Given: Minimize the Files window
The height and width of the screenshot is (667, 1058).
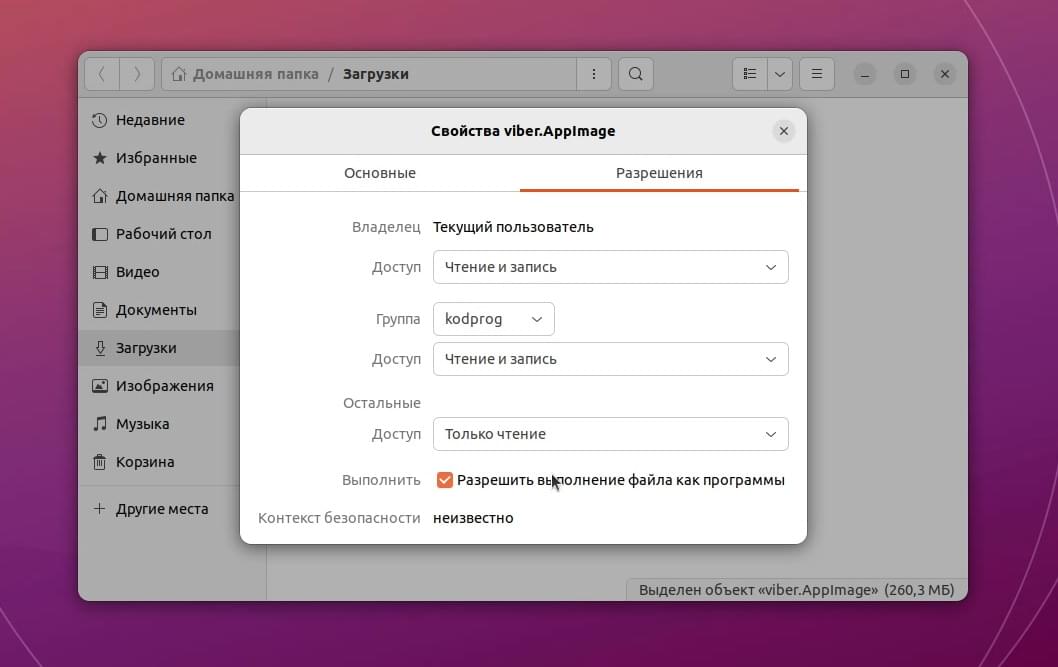Looking at the screenshot, I should point(864,74).
